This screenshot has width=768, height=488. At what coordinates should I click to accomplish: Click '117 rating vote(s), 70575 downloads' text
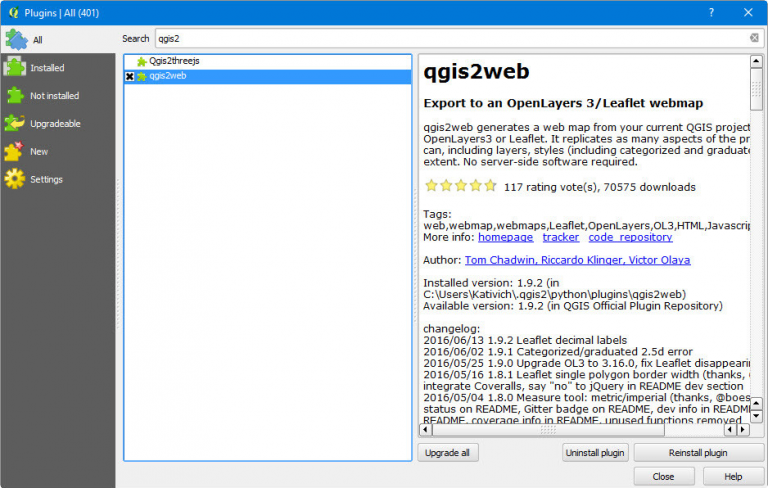click(600, 187)
